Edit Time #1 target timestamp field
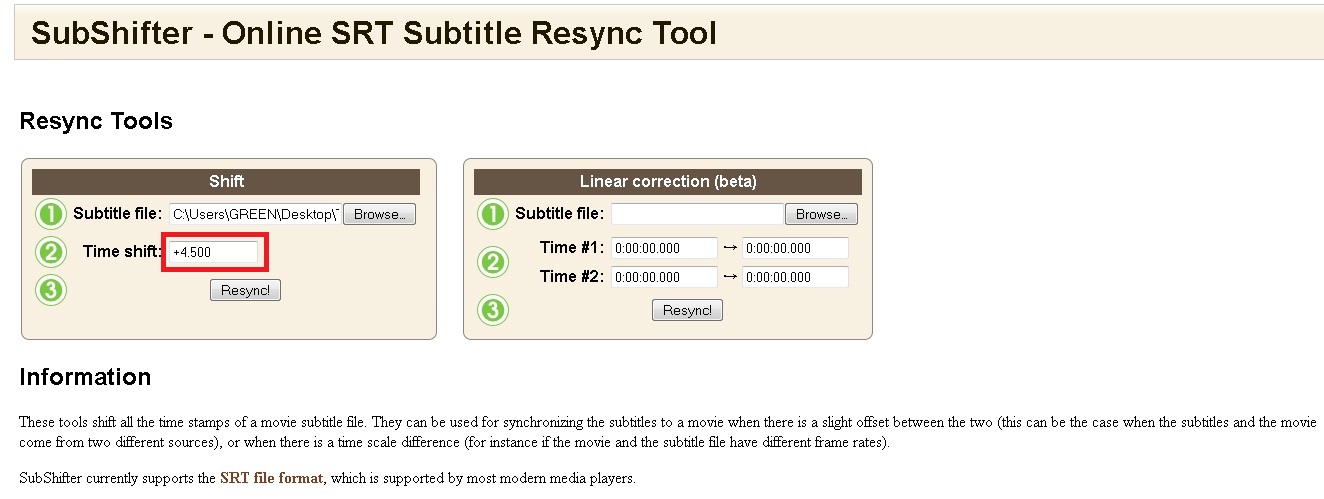1324x499 pixels. coord(795,248)
